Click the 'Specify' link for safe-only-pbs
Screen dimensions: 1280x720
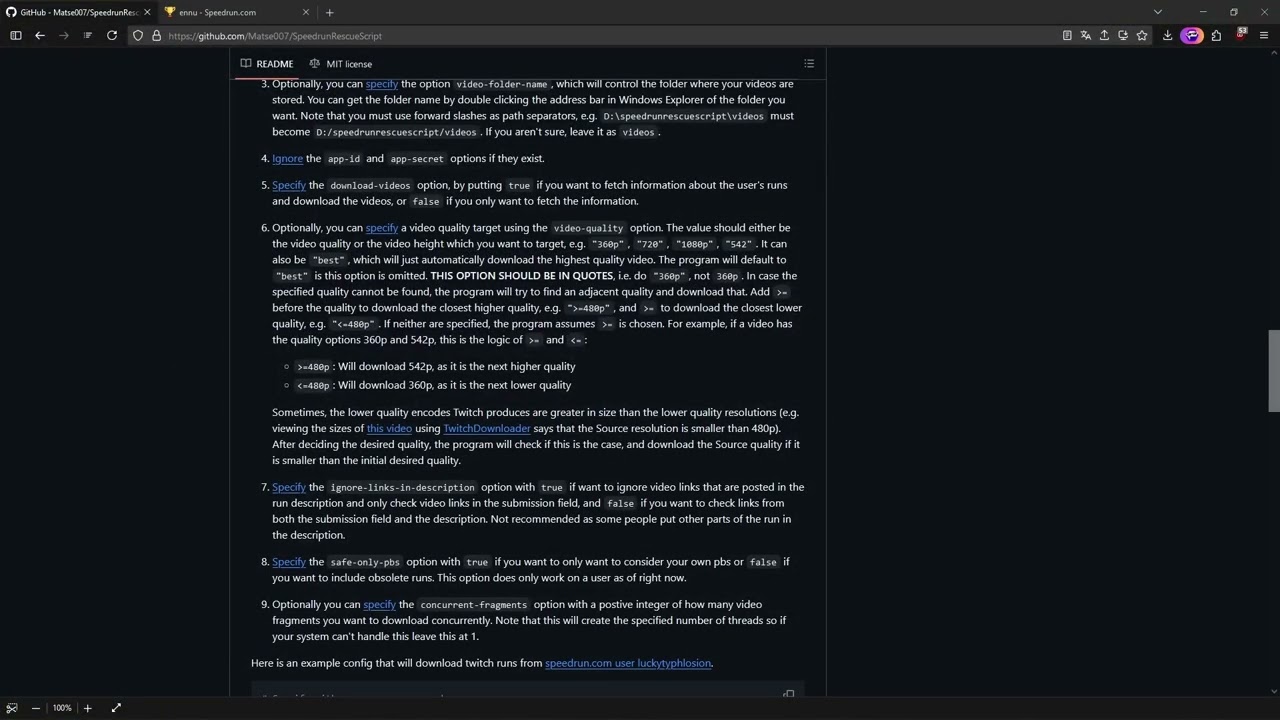(289, 562)
